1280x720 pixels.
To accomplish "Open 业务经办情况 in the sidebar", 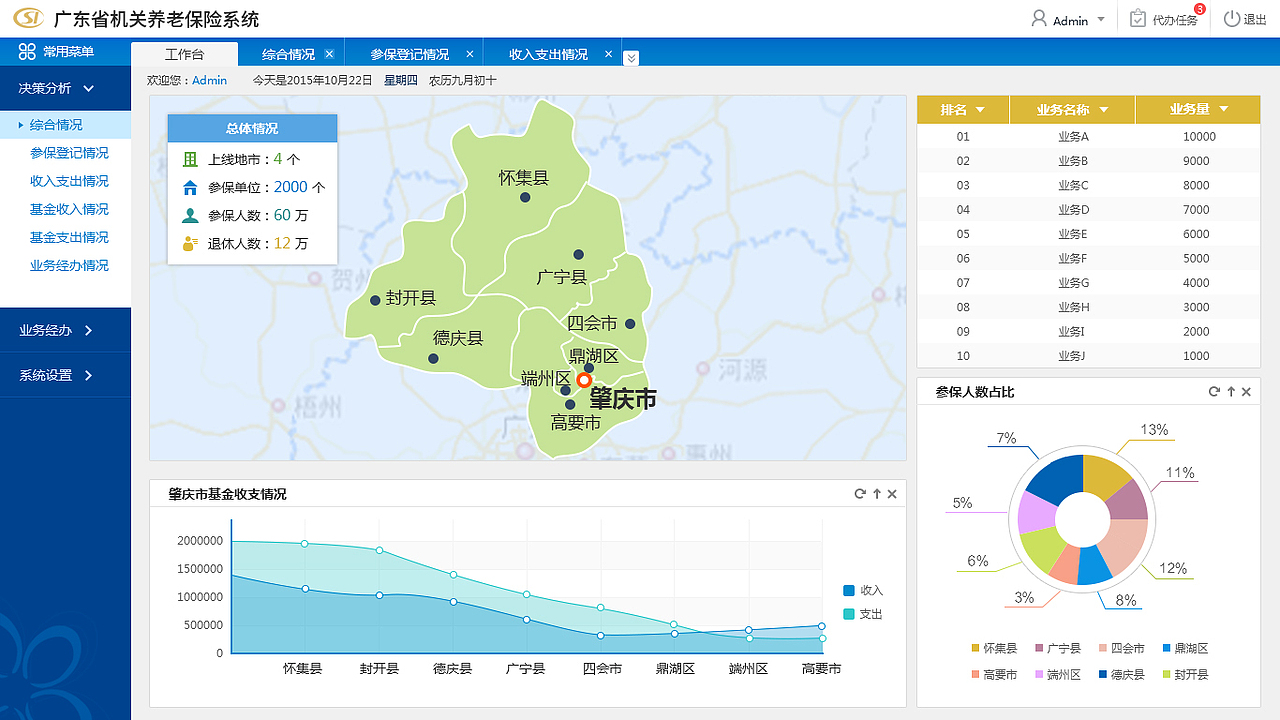I will tap(69, 265).
